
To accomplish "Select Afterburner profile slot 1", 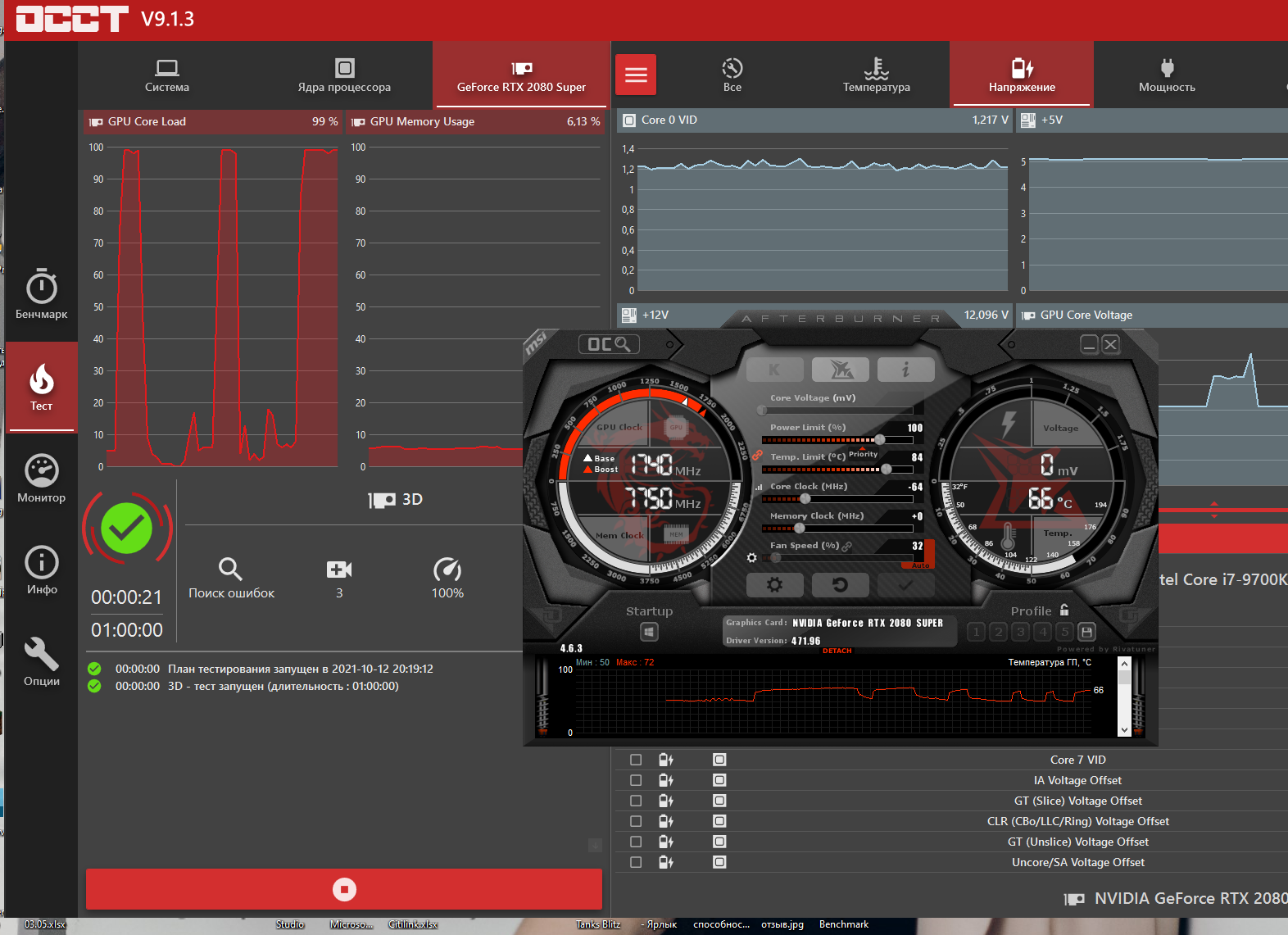I will click(x=976, y=632).
